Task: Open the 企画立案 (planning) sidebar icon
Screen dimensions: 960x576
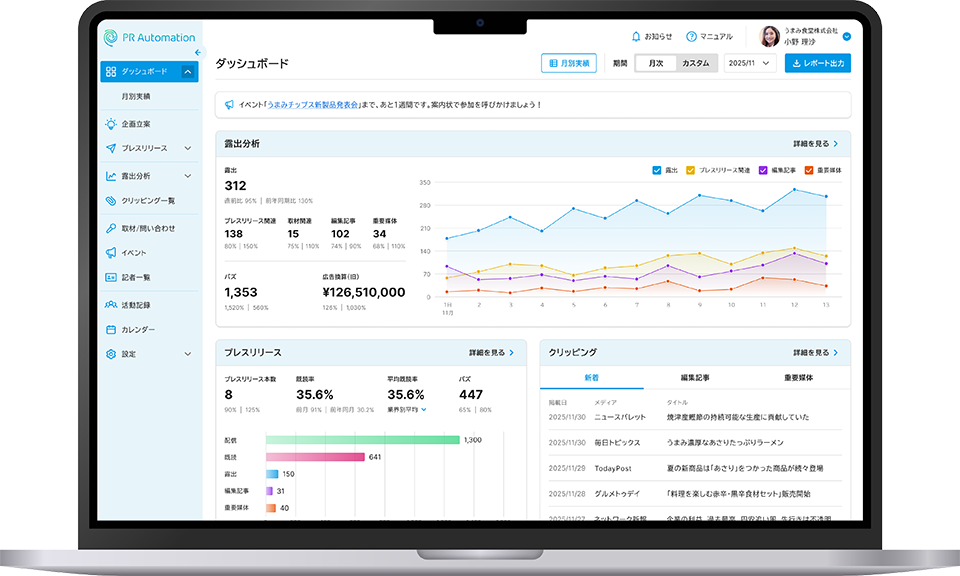Action: (x=113, y=122)
